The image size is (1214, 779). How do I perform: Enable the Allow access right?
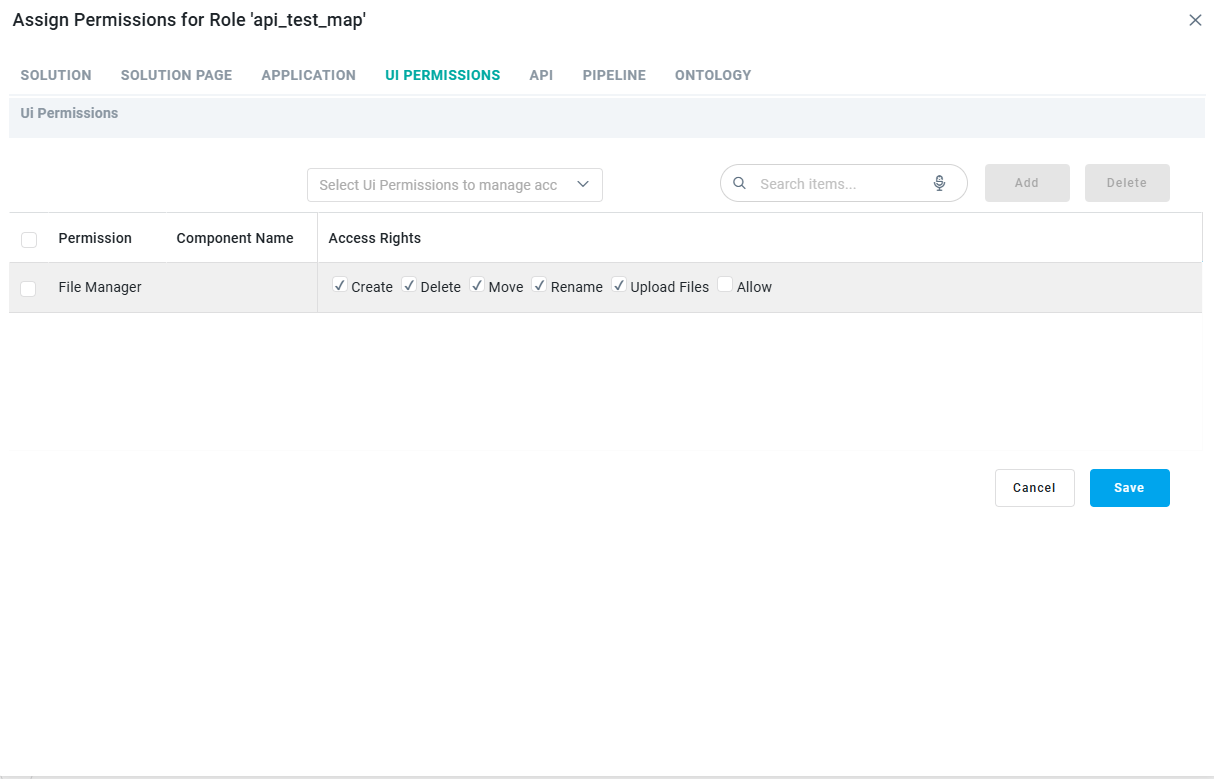[725, 285]
